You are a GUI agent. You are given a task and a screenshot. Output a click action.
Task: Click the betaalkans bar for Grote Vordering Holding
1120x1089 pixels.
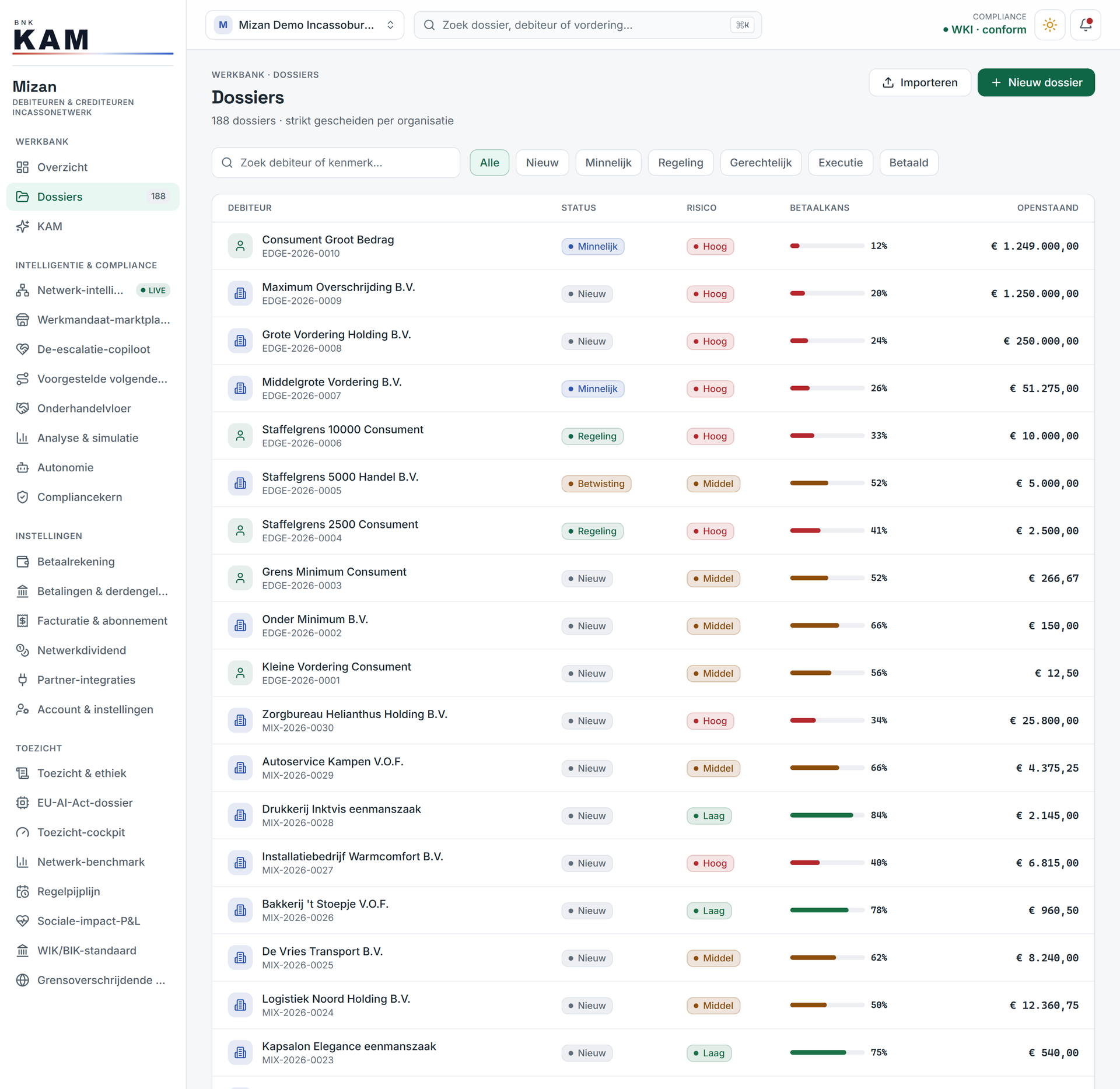[x=827, y=341]
